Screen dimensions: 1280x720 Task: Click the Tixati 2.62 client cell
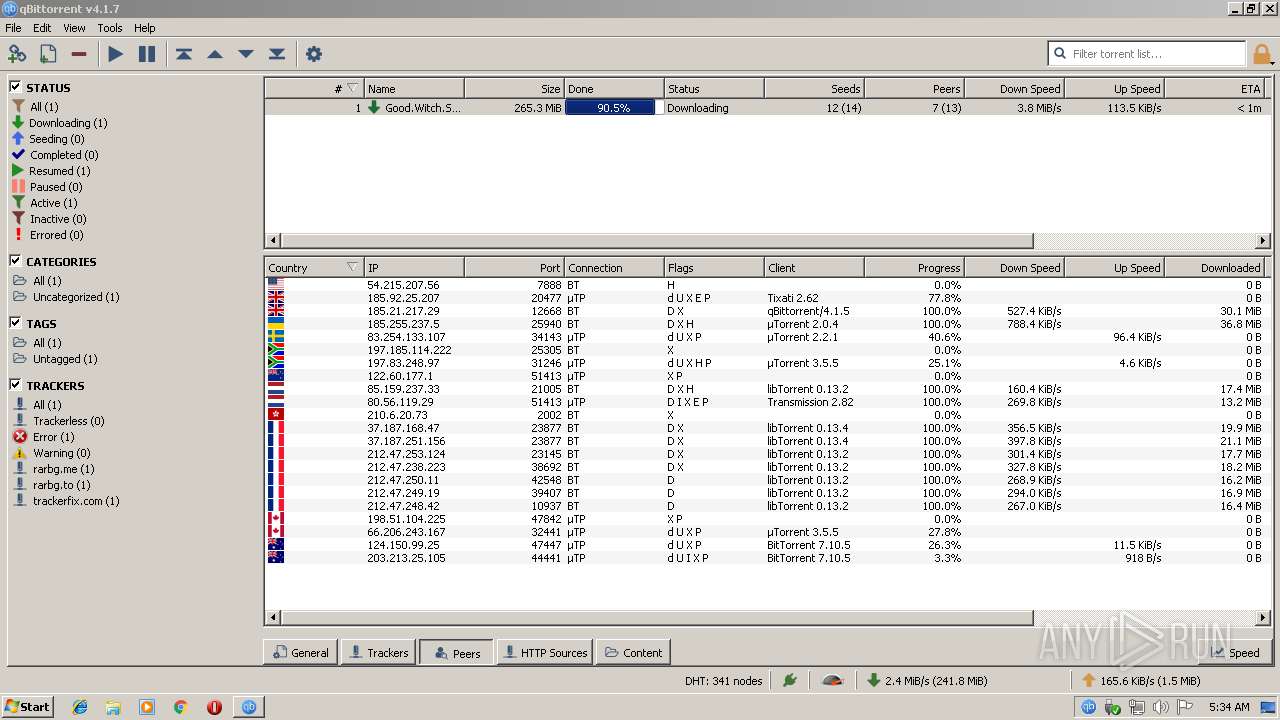793,298
